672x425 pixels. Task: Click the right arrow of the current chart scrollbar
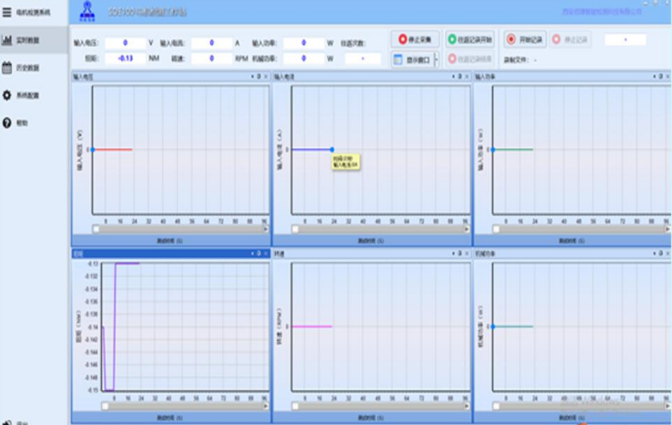(x=467, y=229)
